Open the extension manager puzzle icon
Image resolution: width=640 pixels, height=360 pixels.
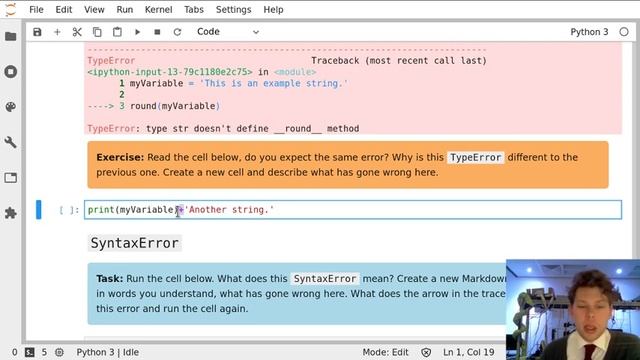pyautogui.click(x=11, y=213)
